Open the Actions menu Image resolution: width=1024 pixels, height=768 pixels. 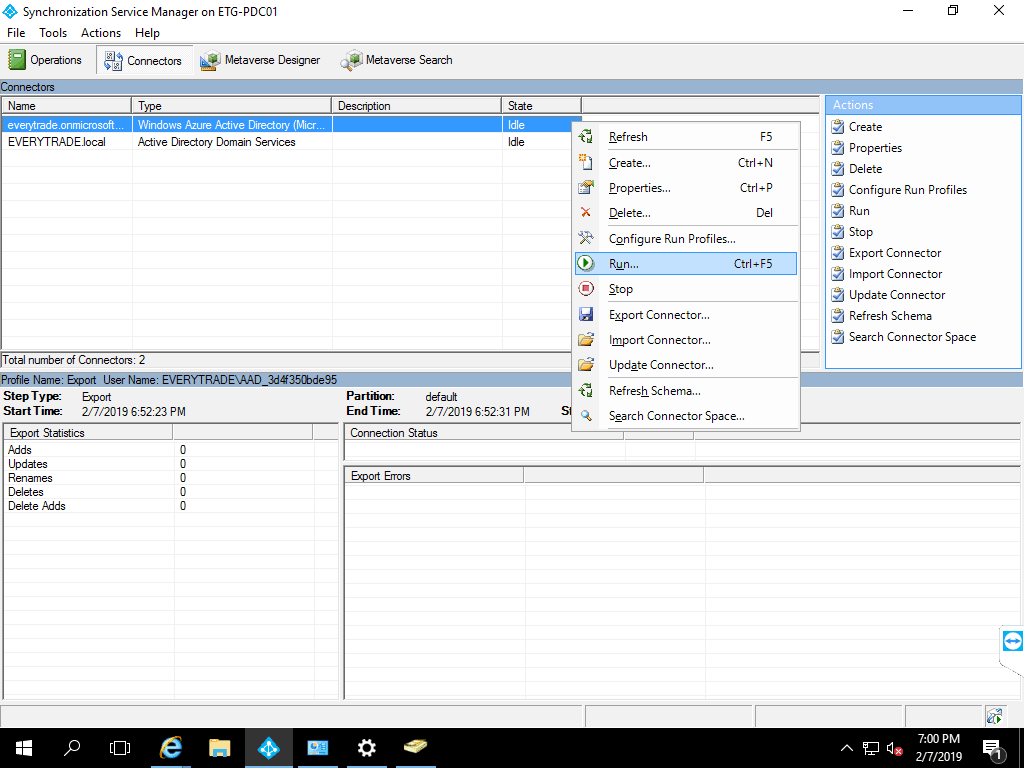[x=101, y=33]
